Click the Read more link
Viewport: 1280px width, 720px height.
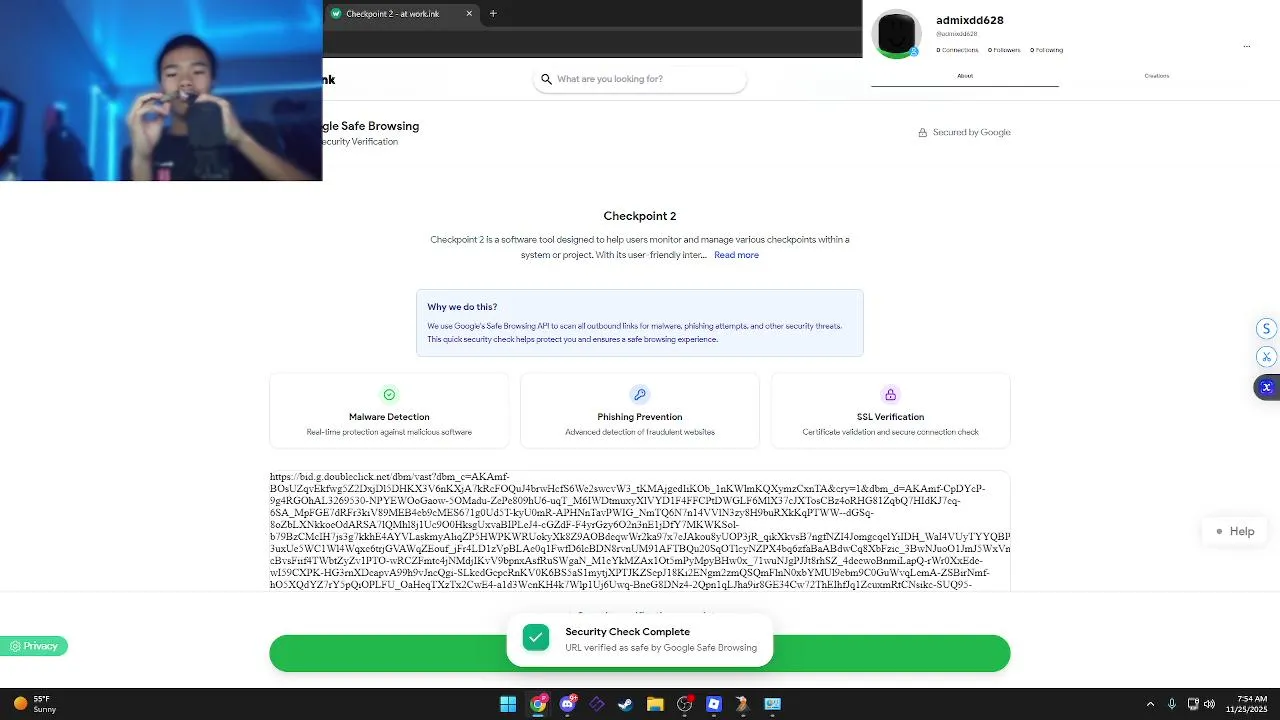click(736, 255)
